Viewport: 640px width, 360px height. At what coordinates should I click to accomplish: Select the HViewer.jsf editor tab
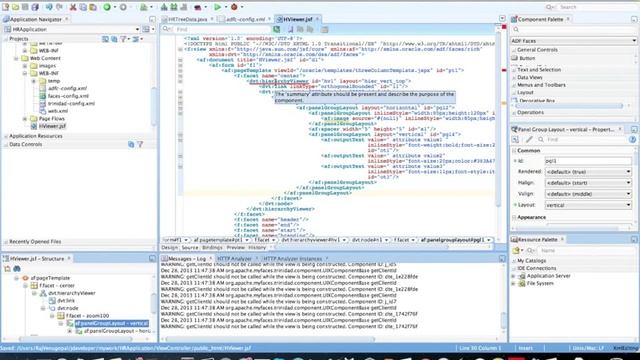tap(297, 19)
